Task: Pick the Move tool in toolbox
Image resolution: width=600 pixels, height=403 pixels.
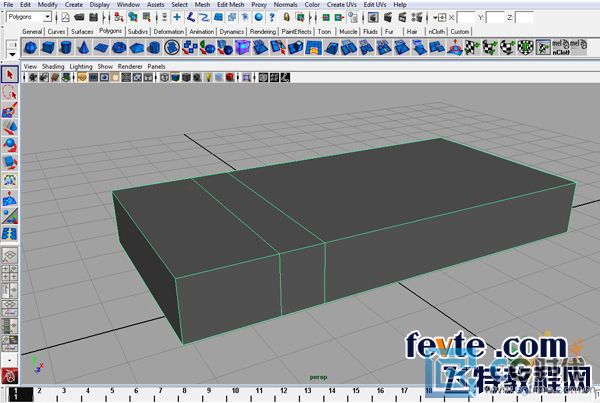Action: [x=10, y=127]
